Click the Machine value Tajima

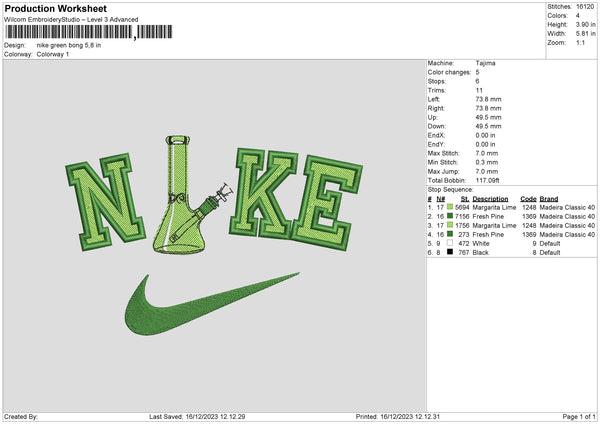click(x=486, y=63)
